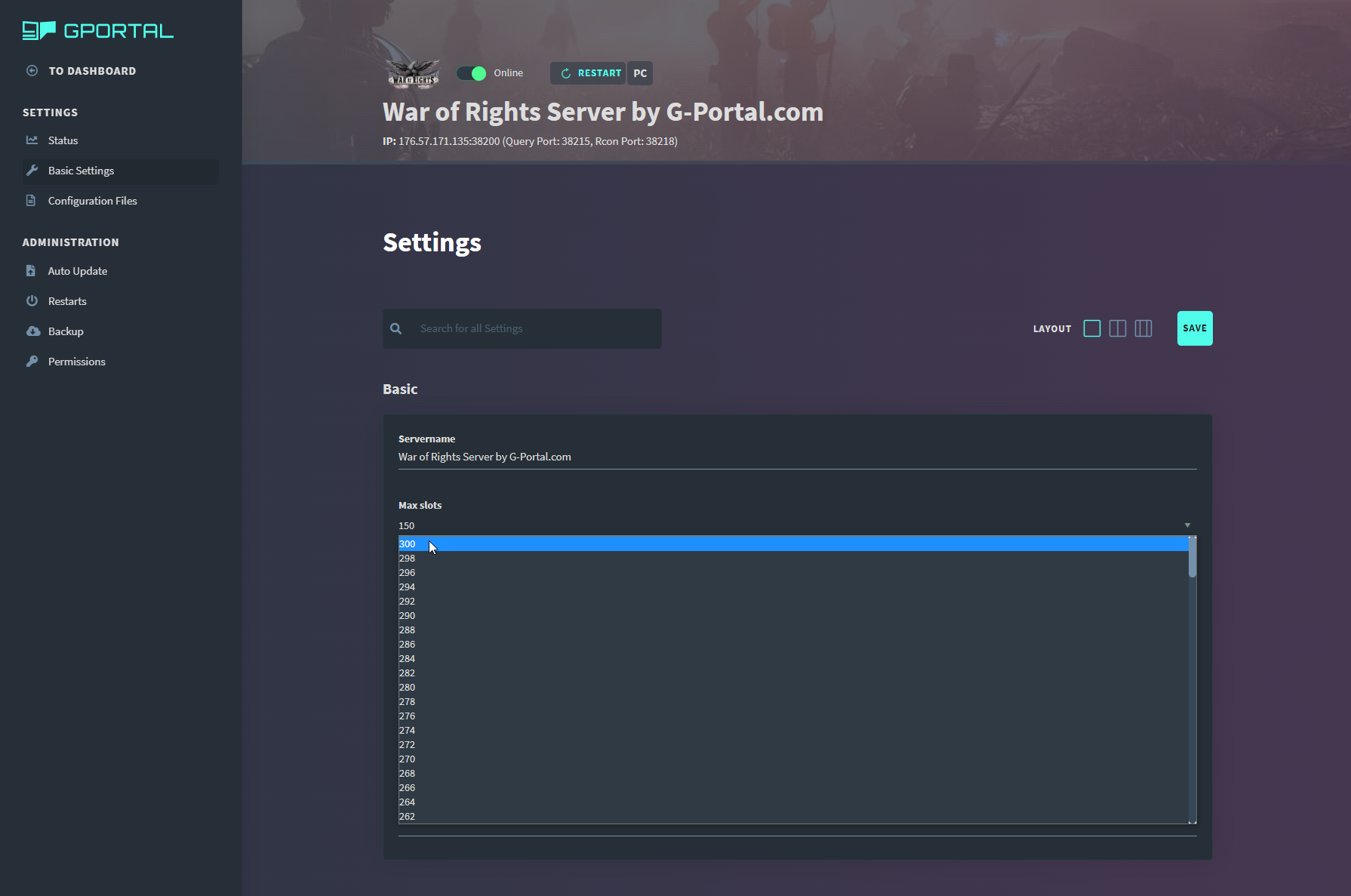Open Basic Settings in sidebar
Viewport: 1351px width, 896px height.
click(x=121, y=171)
